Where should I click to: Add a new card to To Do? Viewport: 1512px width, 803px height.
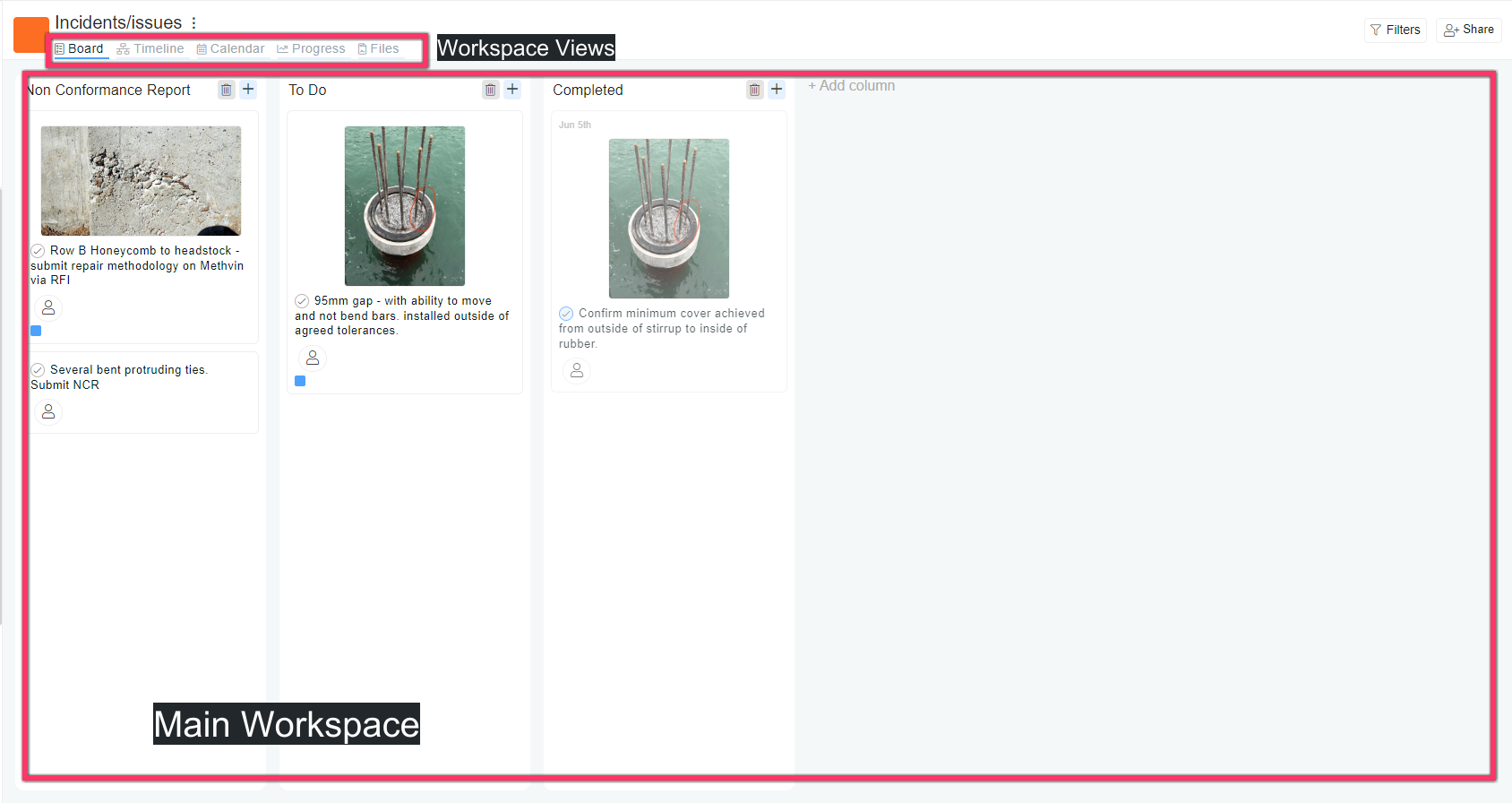point(512,90)
